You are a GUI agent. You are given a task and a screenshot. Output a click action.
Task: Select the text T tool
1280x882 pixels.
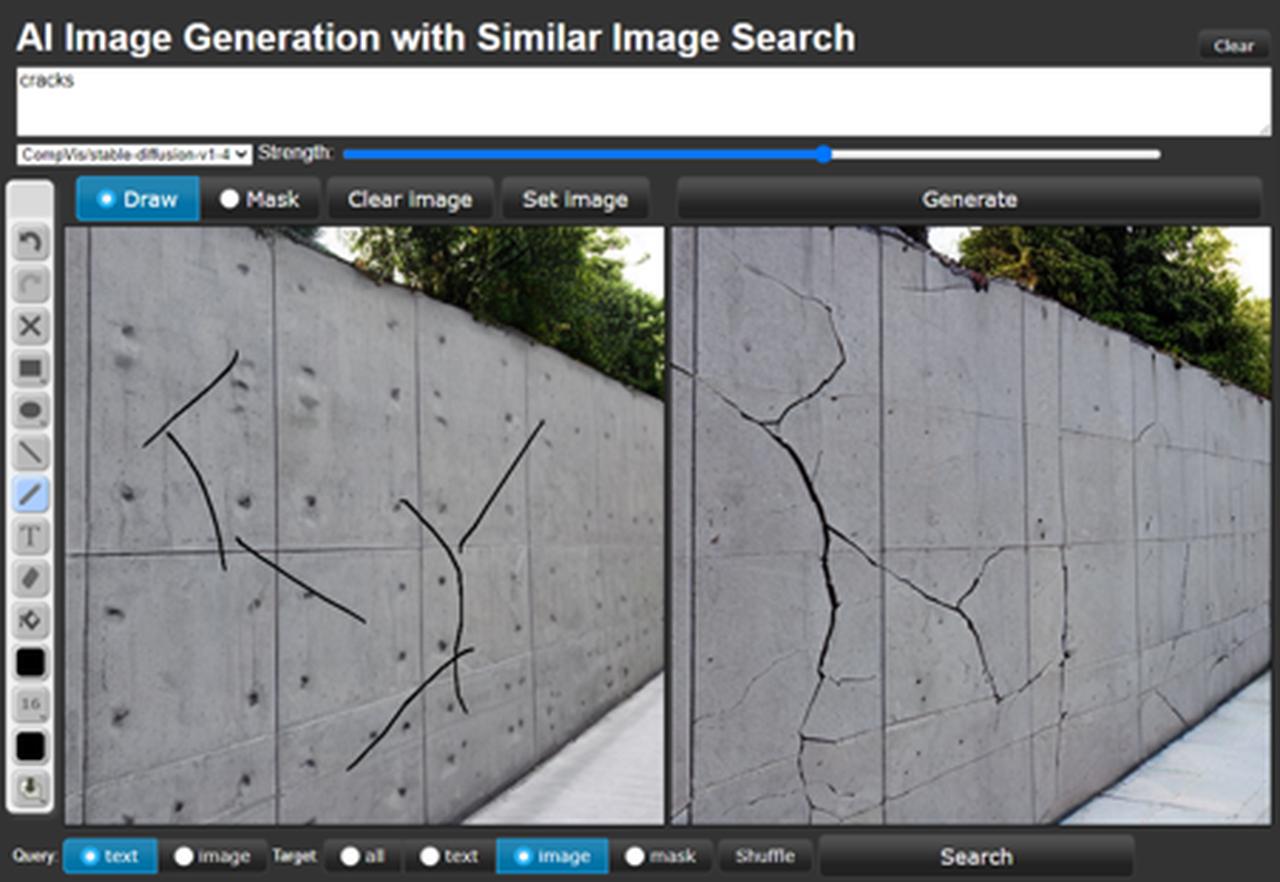(30, 536)
